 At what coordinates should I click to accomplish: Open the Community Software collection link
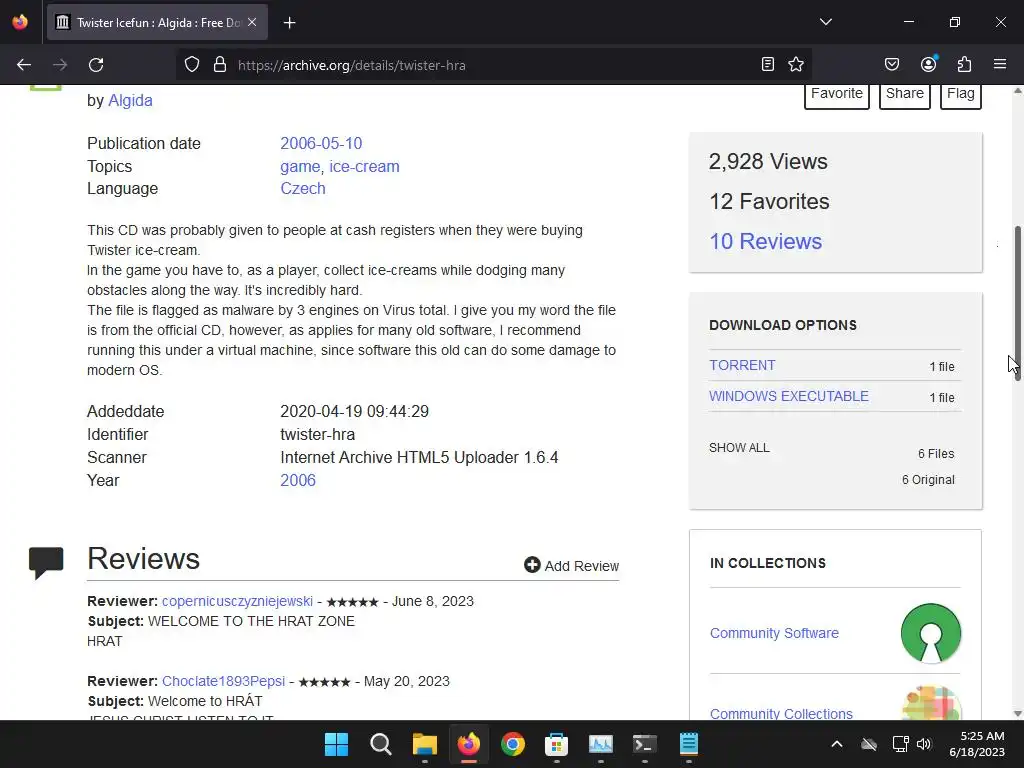pyautogui.click(x=774, y=633)
